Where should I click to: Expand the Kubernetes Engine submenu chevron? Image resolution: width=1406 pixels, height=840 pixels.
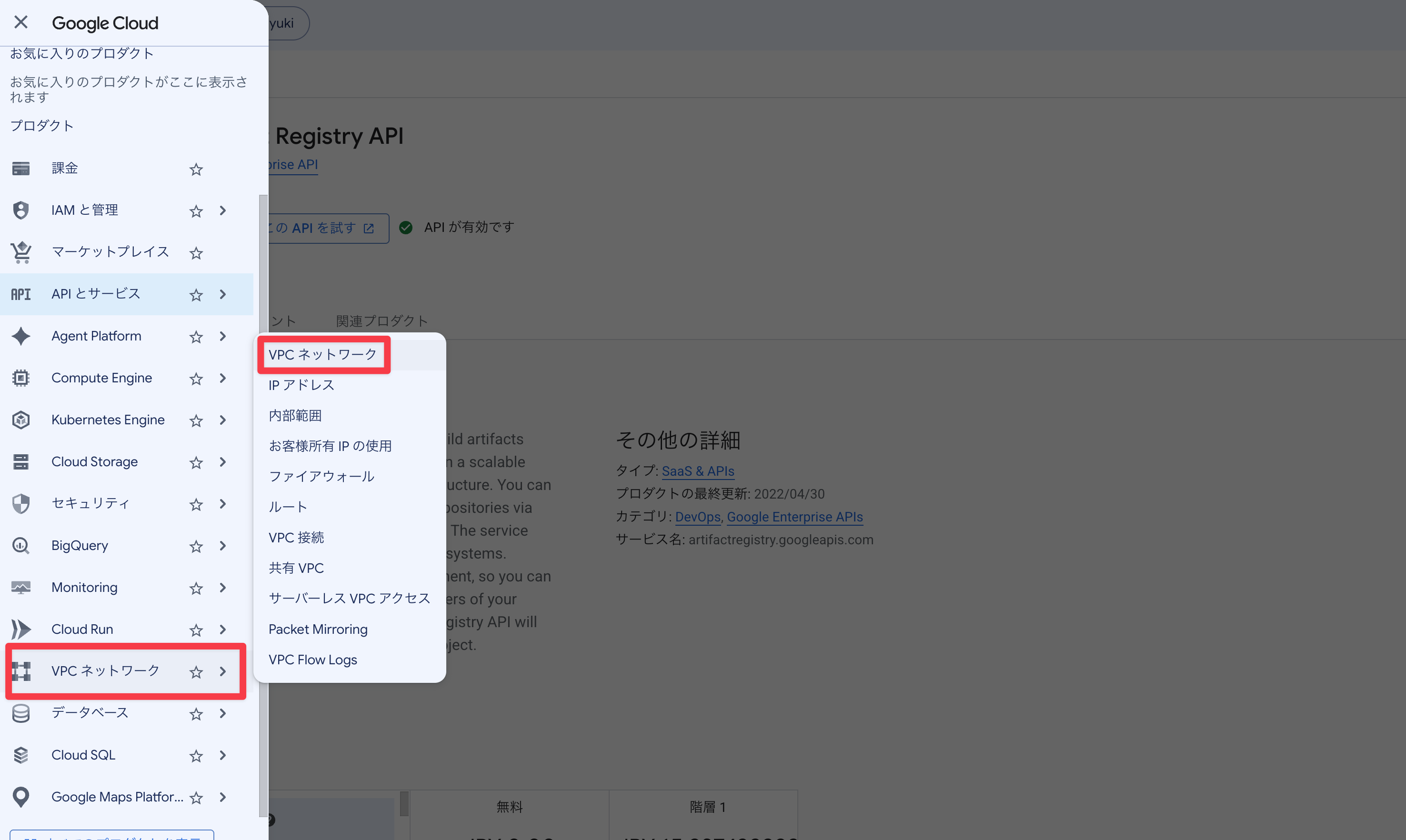pyautogui.click(x=223, y=420)
